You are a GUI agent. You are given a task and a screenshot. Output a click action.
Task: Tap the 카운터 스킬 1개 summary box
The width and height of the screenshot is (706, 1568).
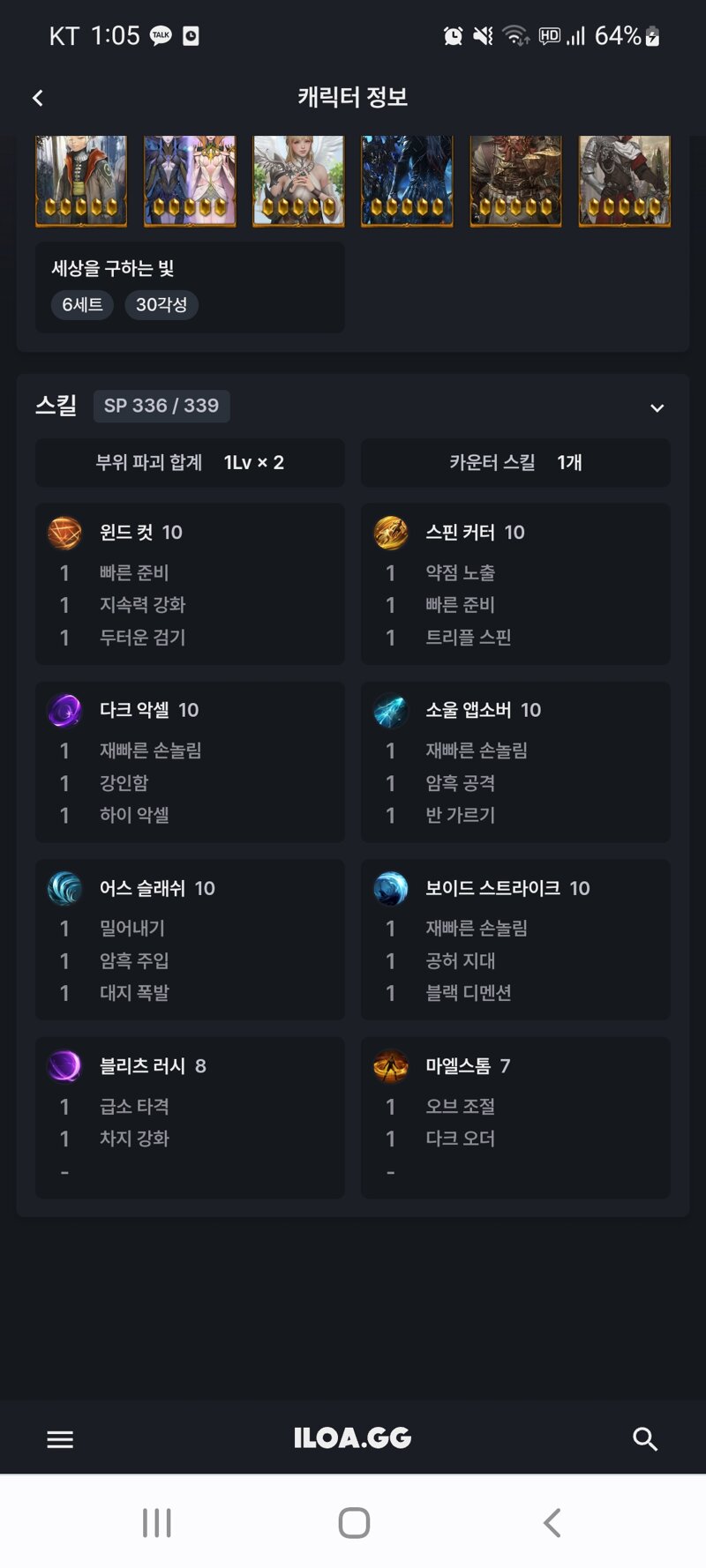(x=515, y=463)
